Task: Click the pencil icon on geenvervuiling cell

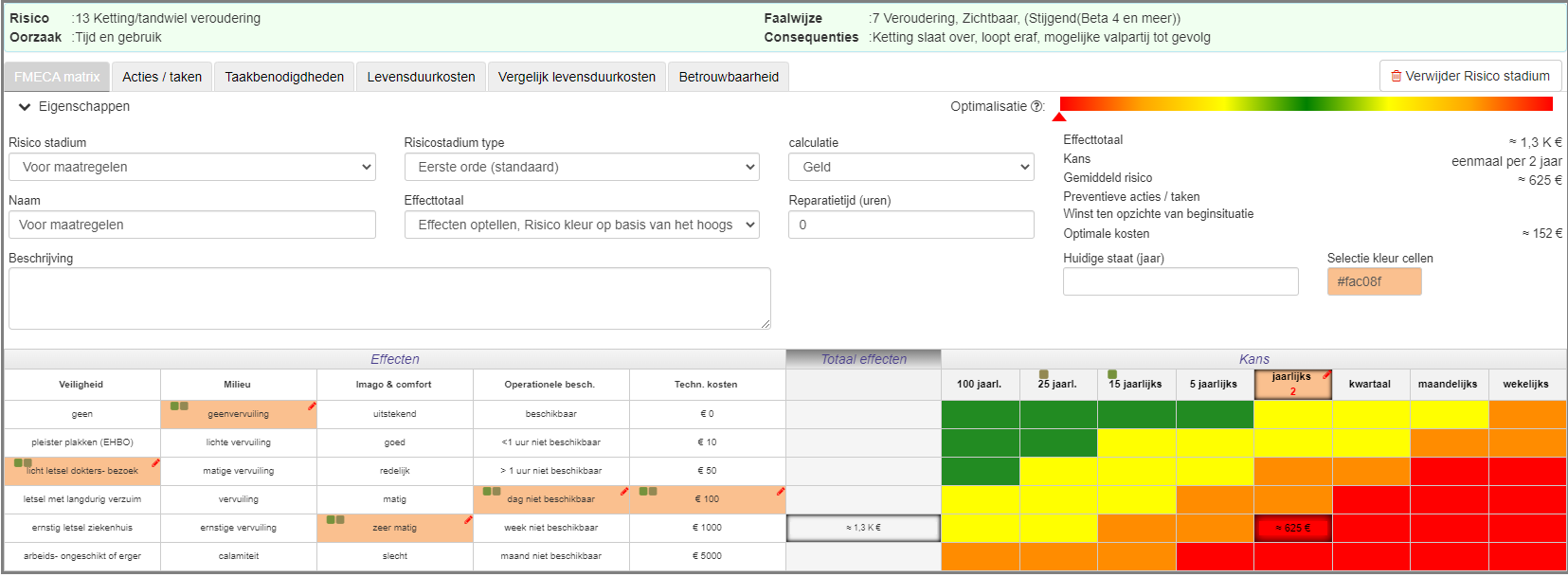Action: (x=312, y=406)
